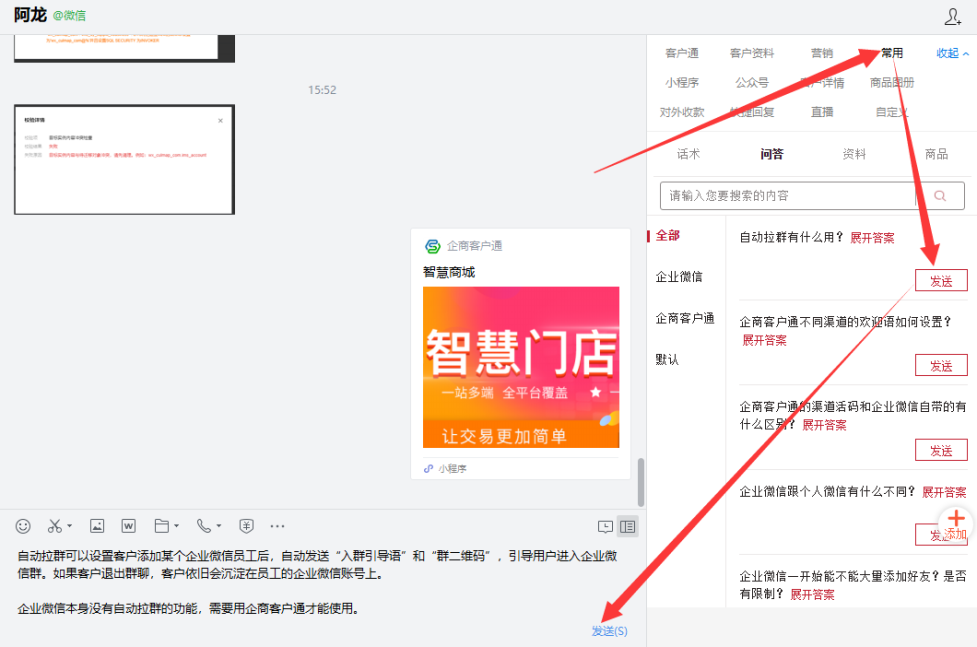Open the file folder icon
977x647 pixels.
coord(161,526)
